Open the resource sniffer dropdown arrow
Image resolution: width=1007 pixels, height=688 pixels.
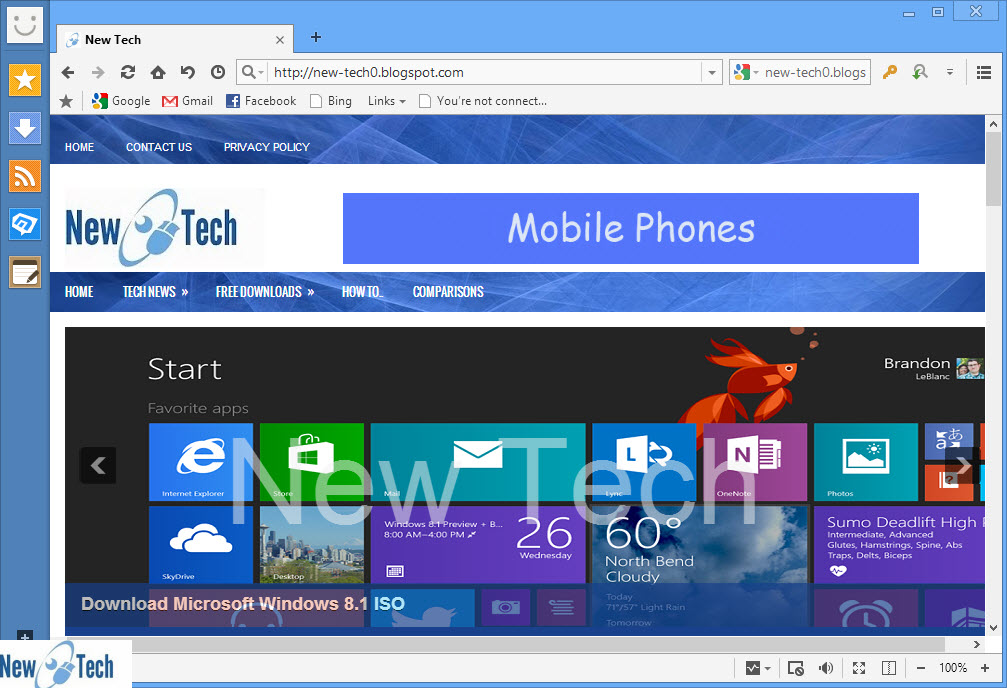(767, 668)
